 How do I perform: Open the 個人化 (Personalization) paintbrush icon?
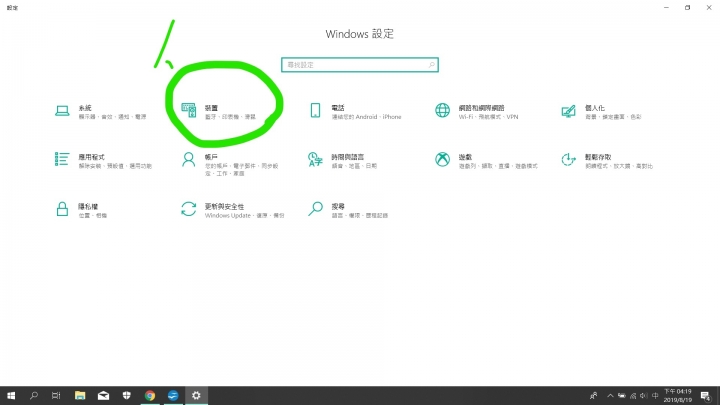click(x=568, y=111)
